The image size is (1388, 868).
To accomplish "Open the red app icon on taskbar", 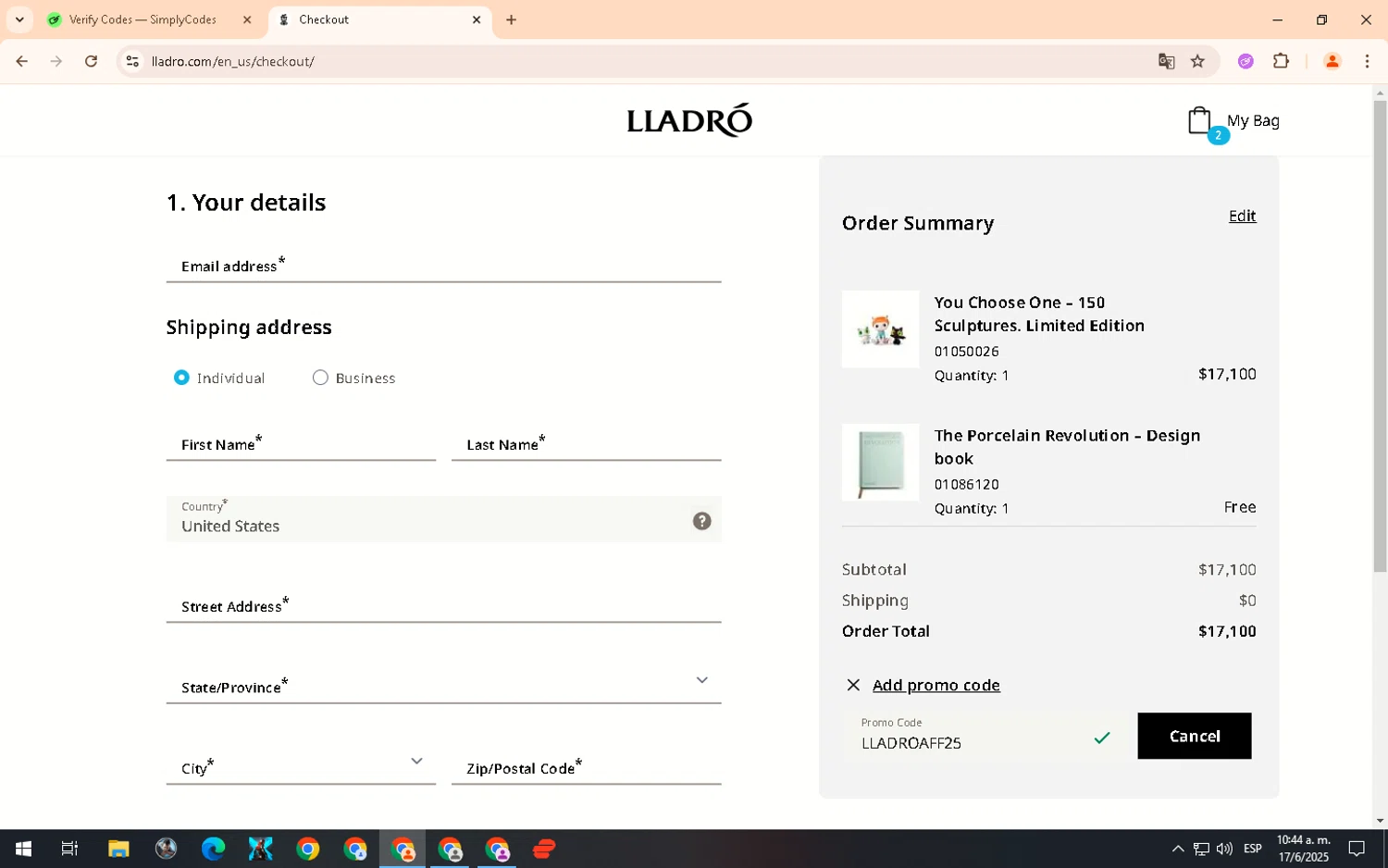I will pyautogui.click(x=544, y=849).
